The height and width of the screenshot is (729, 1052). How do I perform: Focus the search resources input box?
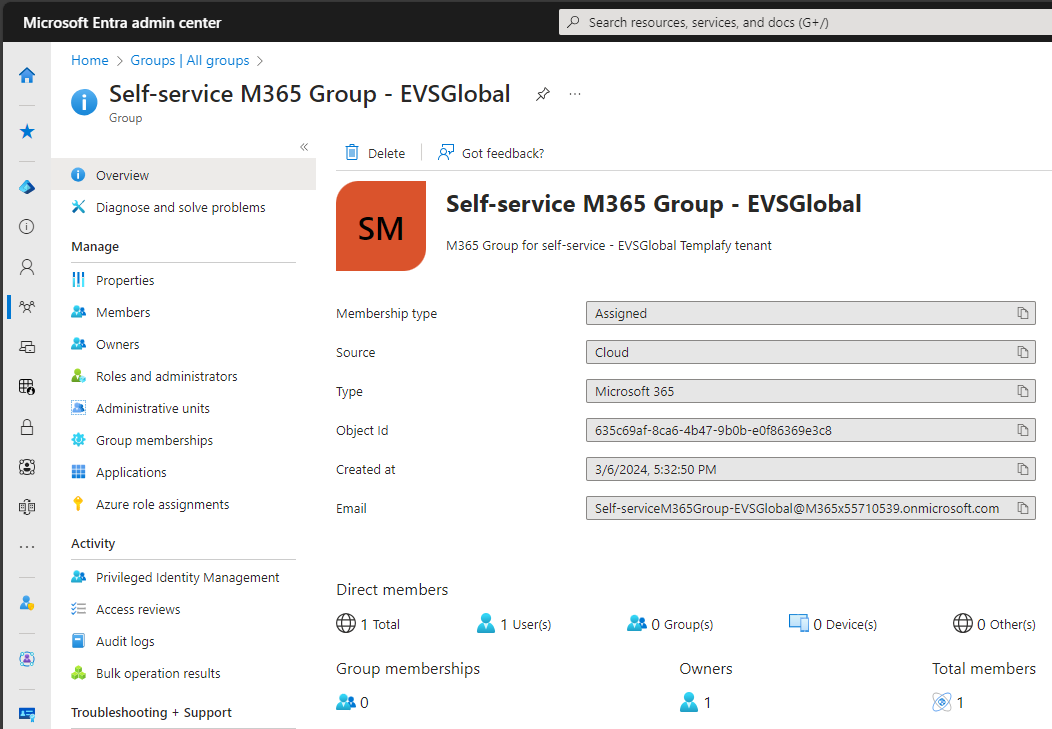800,22
